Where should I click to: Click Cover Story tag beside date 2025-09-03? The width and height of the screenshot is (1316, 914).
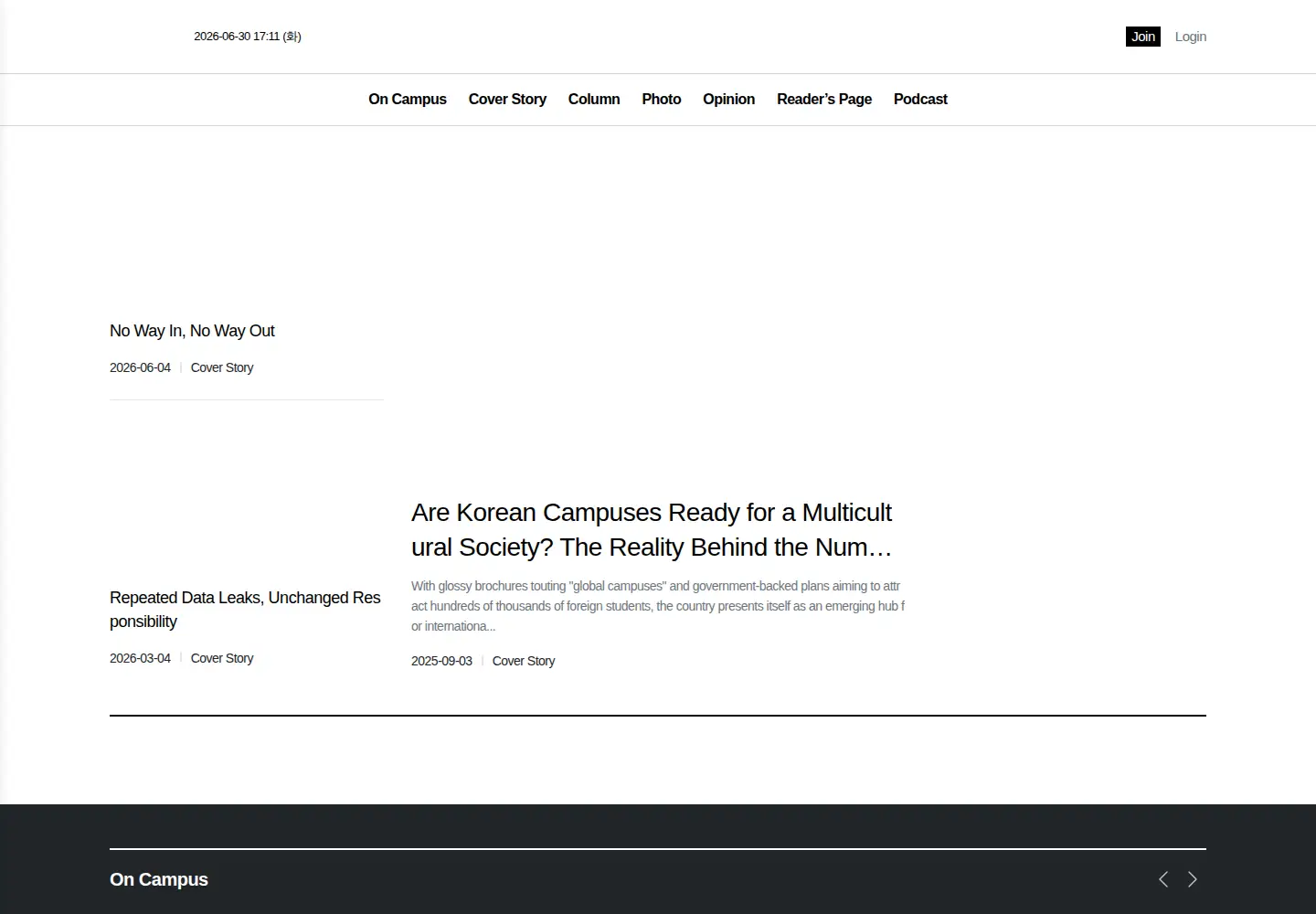524,661
